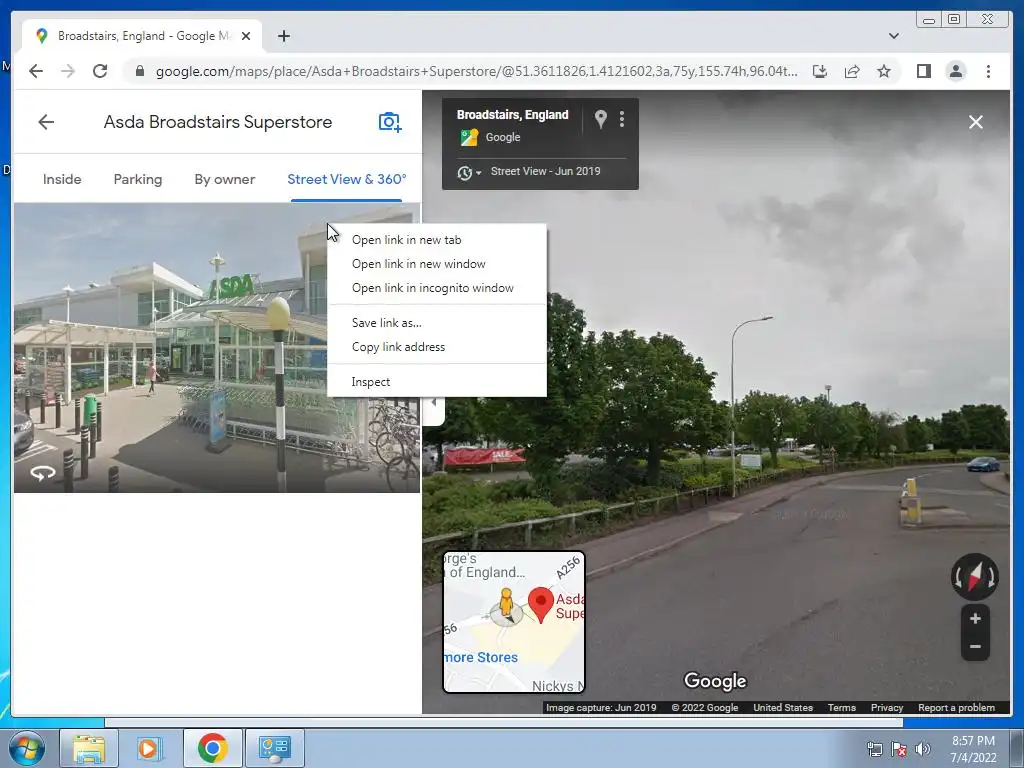This screenshot has width=1024, height=768.
Task: Open the Chrome profile avatar
Action: pos(956,71)
